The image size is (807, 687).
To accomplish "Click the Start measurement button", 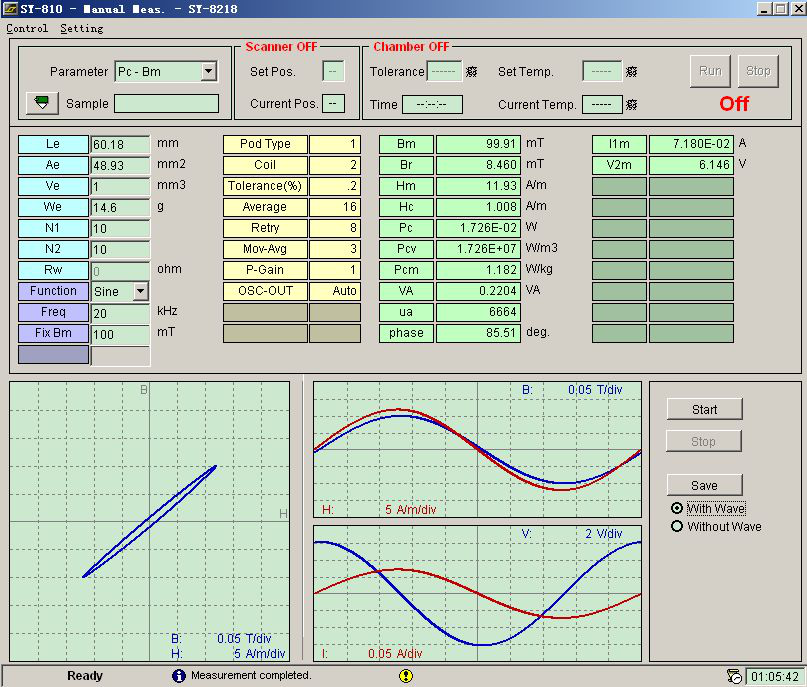I will (x=704, y=409).
